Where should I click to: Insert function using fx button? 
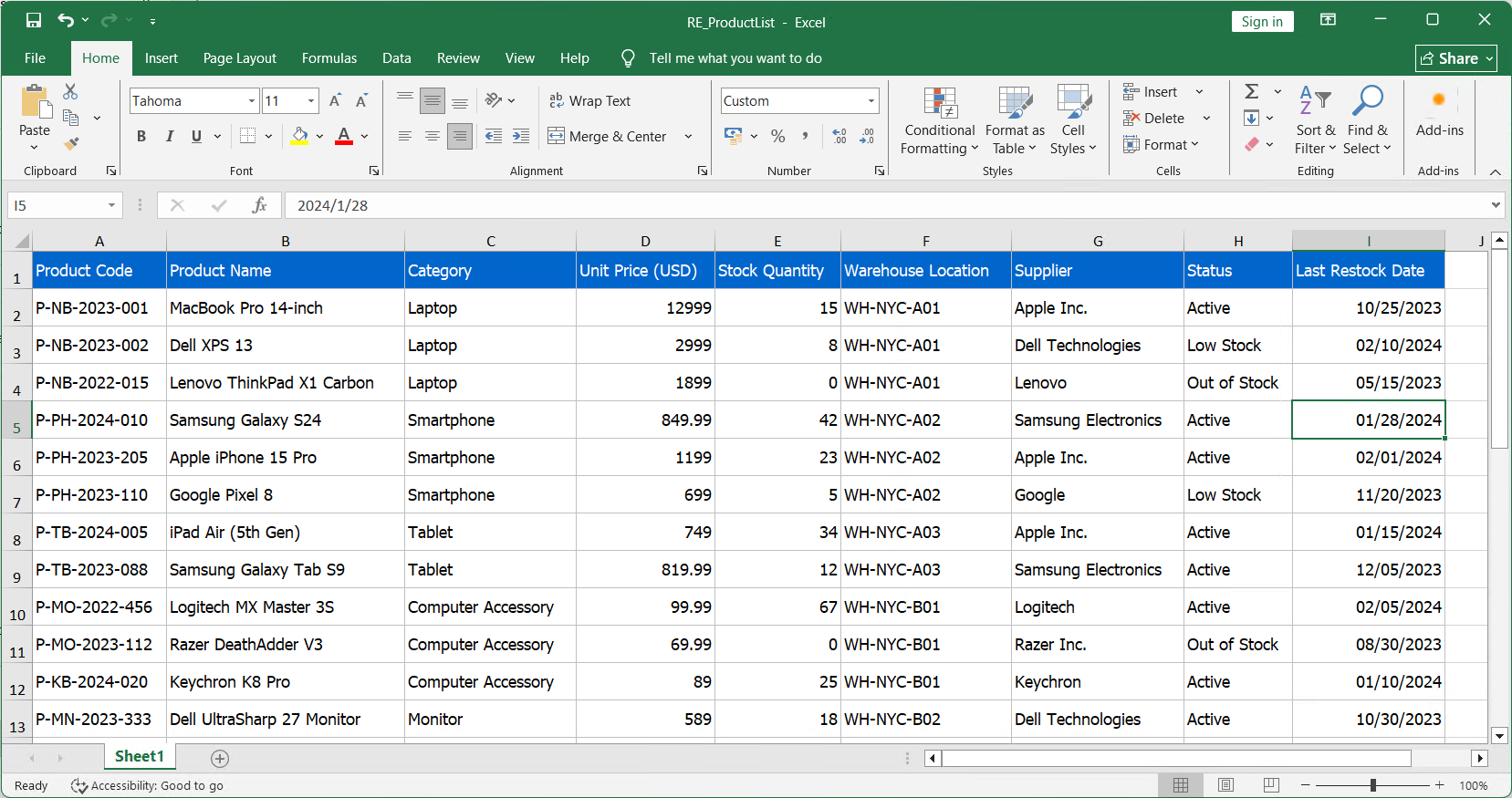pos(259,205)
